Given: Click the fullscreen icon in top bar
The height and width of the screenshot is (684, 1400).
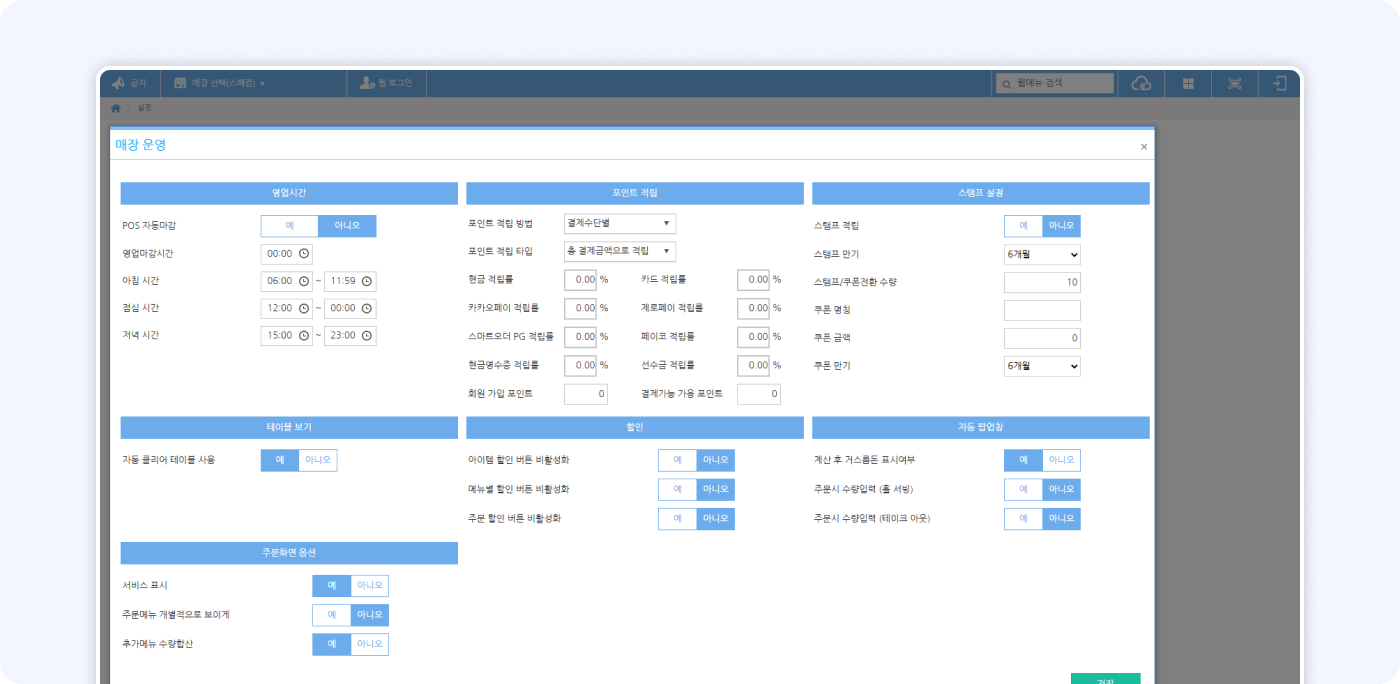Looking at the screenshot, I should [1234, 84].
